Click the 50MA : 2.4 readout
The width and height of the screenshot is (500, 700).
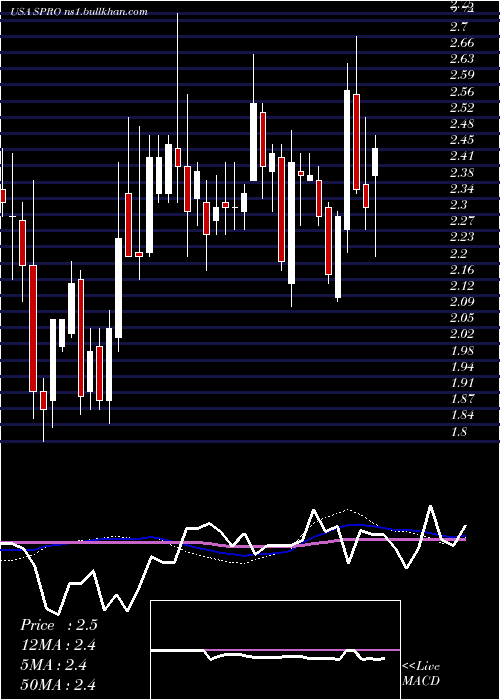click(58, 684)
